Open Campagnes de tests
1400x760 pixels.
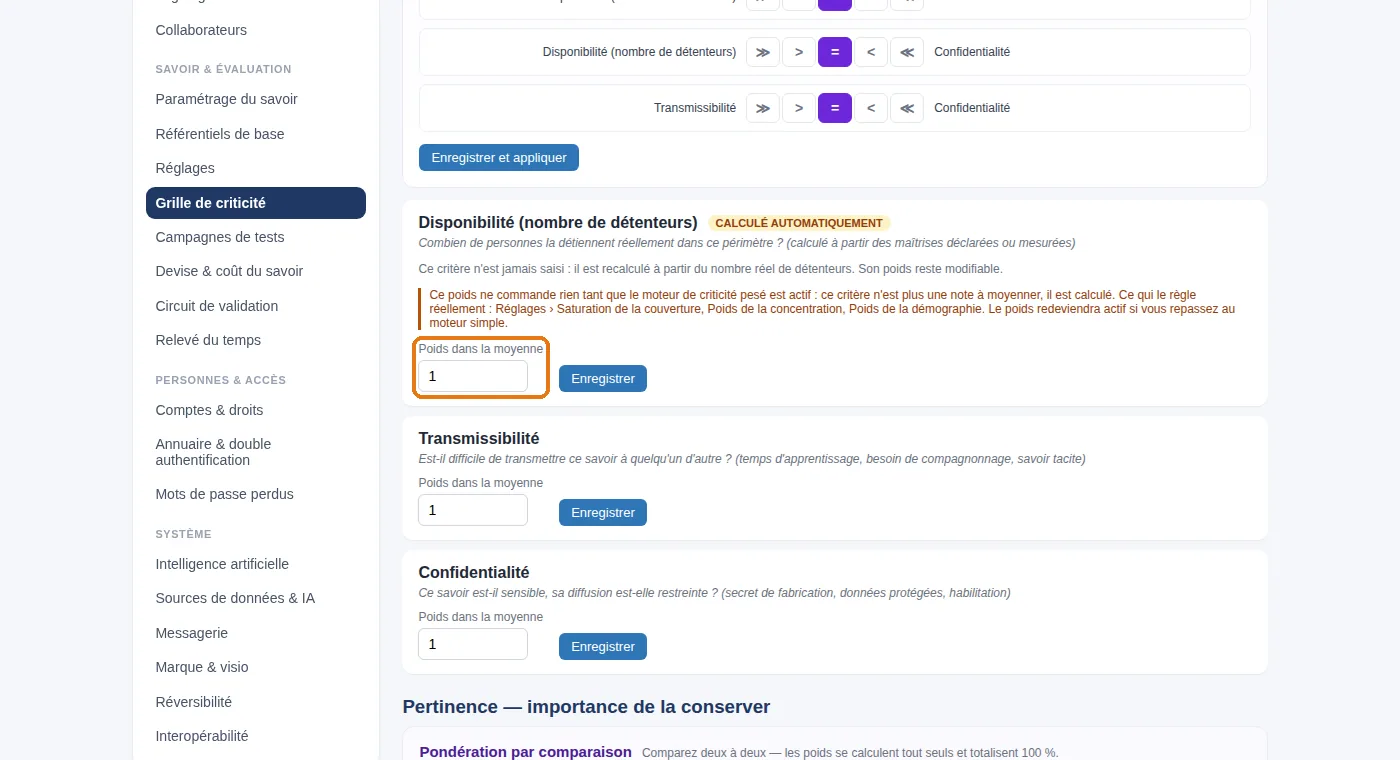pos(256,237)
